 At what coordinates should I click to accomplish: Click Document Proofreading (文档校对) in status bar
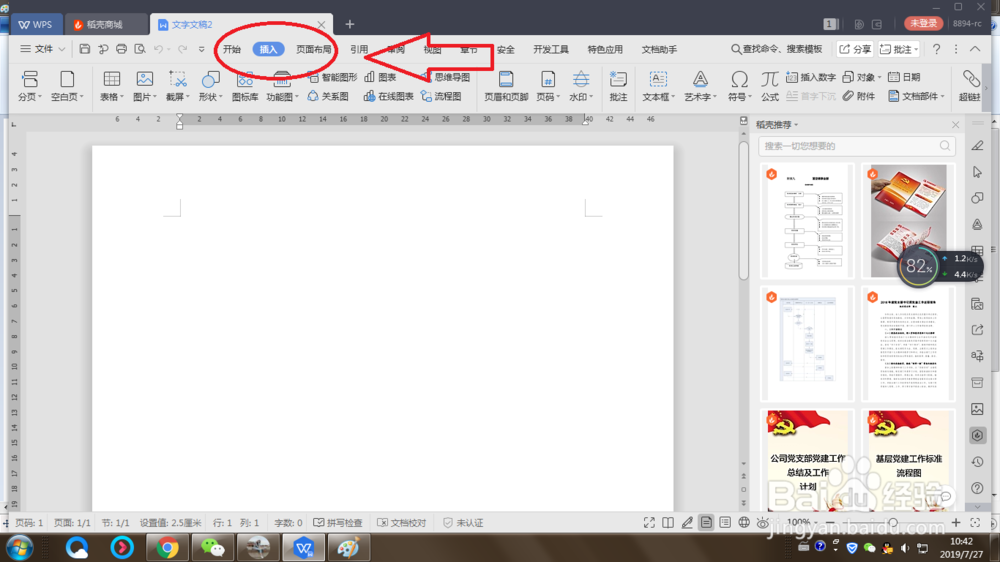(x=402, y=522)
